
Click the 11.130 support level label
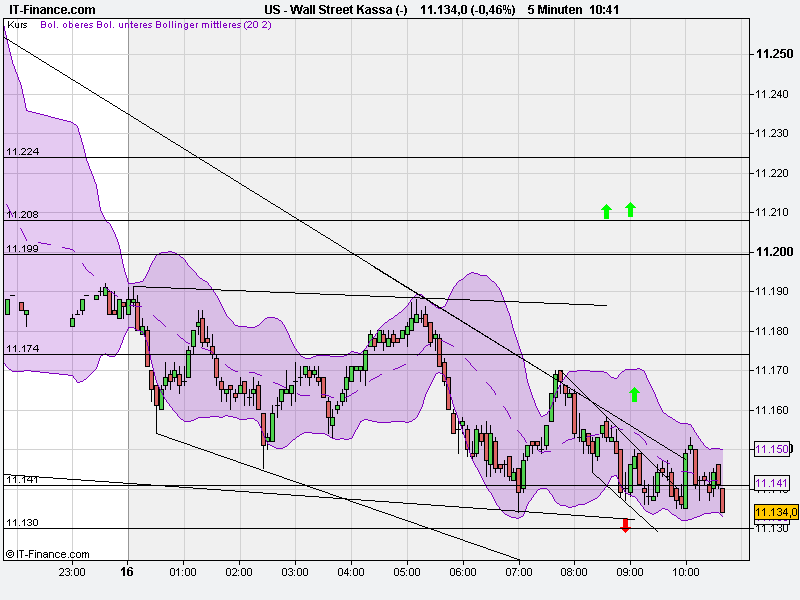22,522
